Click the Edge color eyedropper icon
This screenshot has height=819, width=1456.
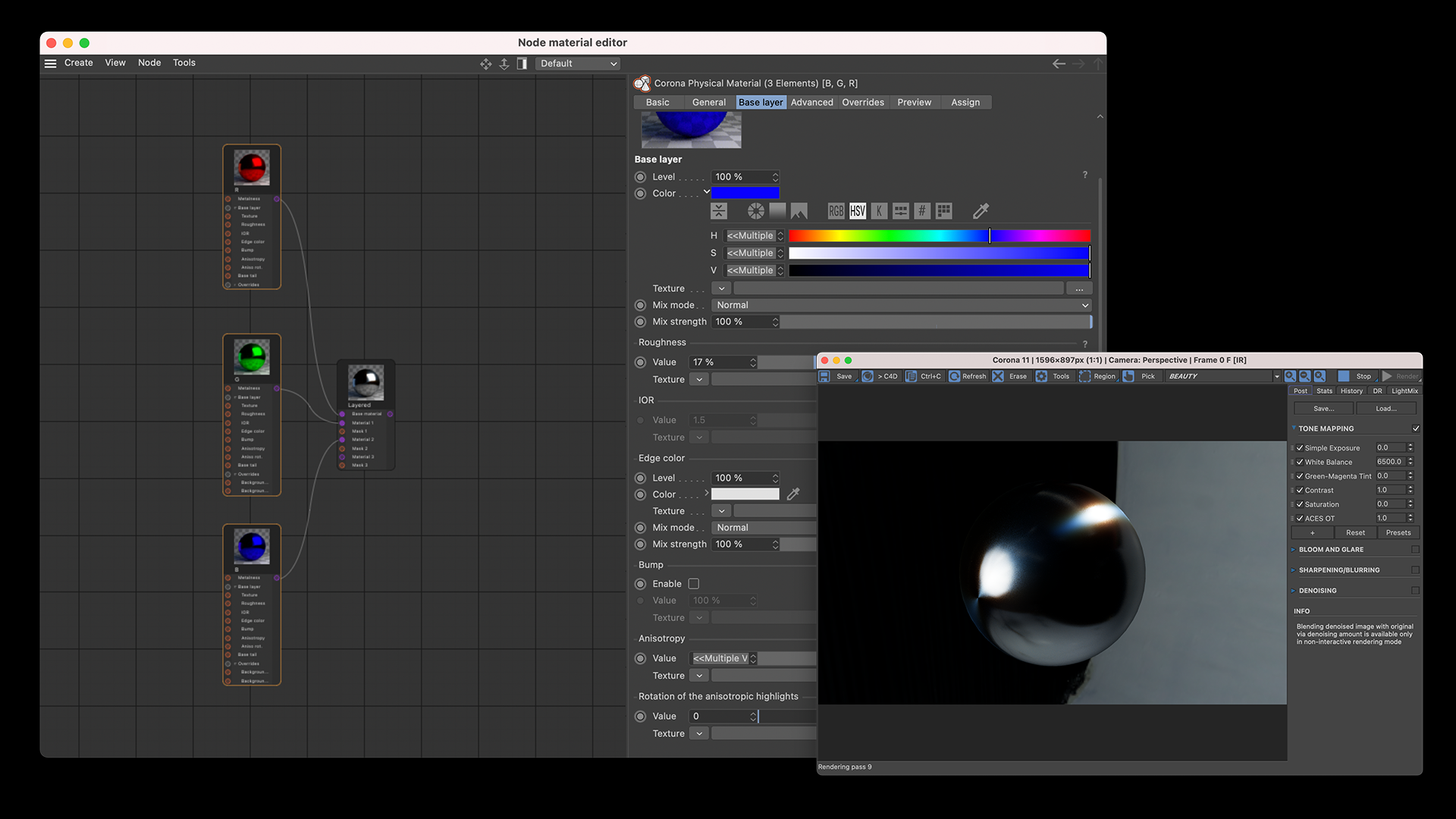tap(793, 494)
